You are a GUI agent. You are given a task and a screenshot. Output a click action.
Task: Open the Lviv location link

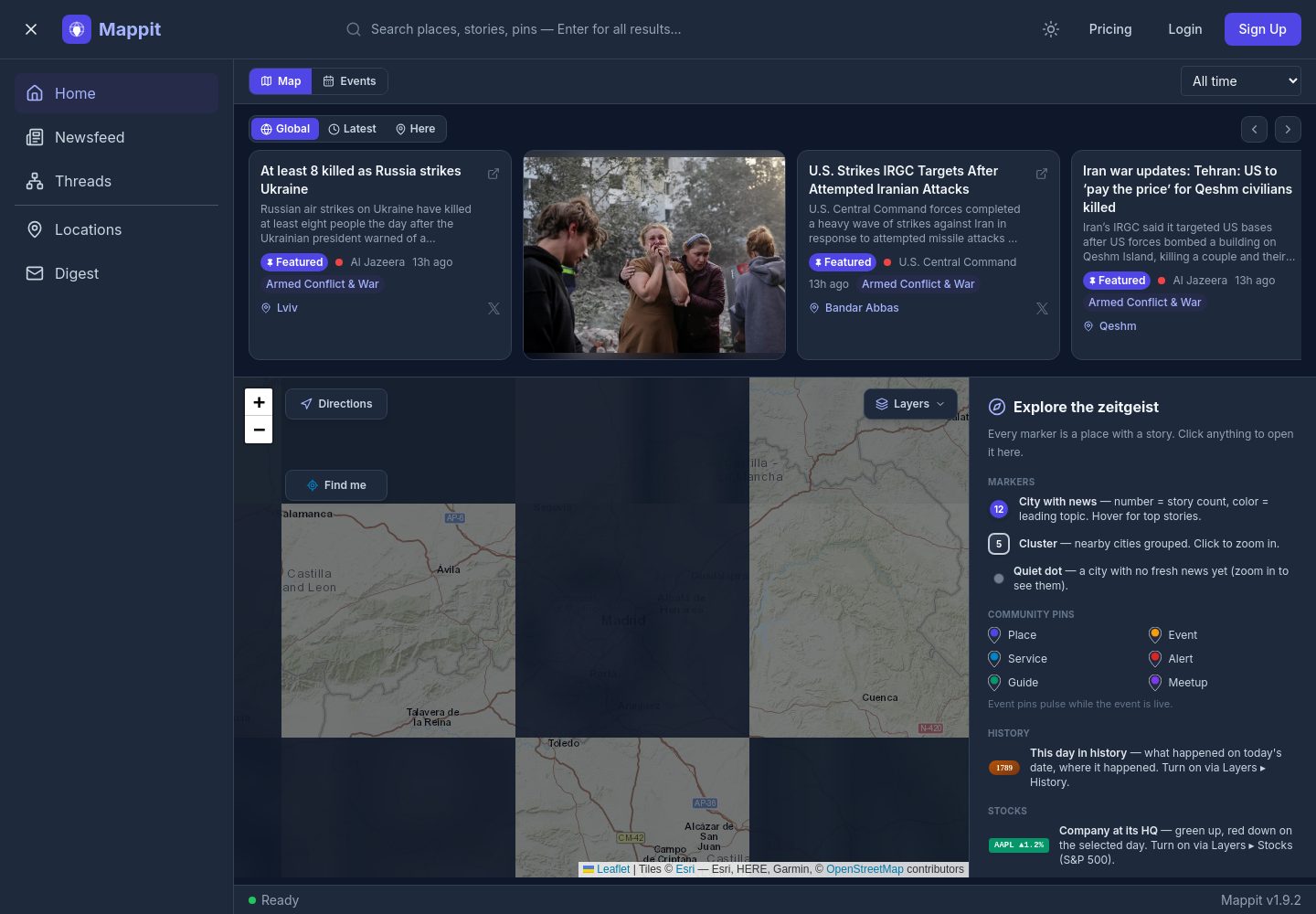pyautogui.click(x=280, y=308)
